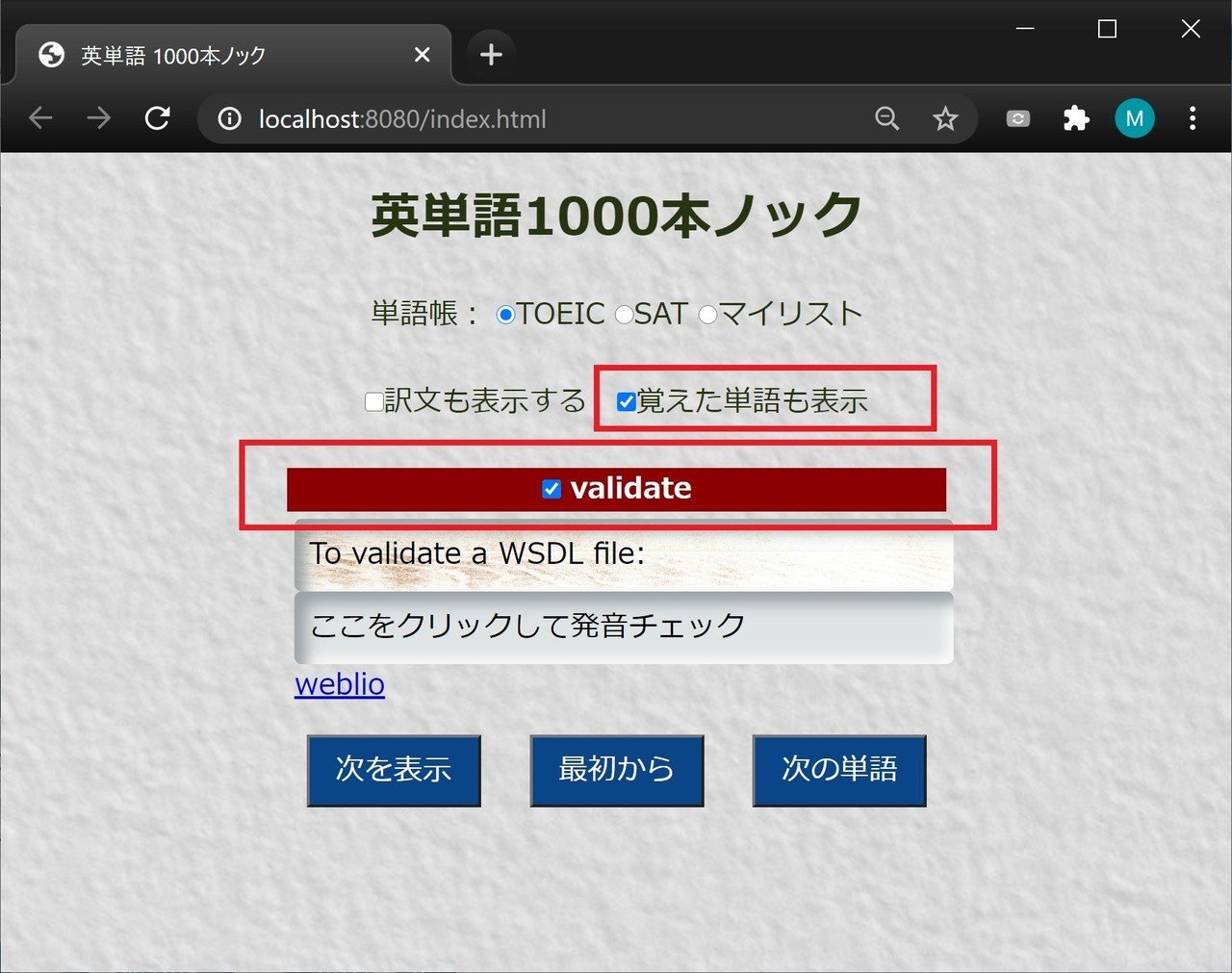Open the weblio link
This screenshot has width=1232, height=973.
pyautogui.click(x=339, y=683)
